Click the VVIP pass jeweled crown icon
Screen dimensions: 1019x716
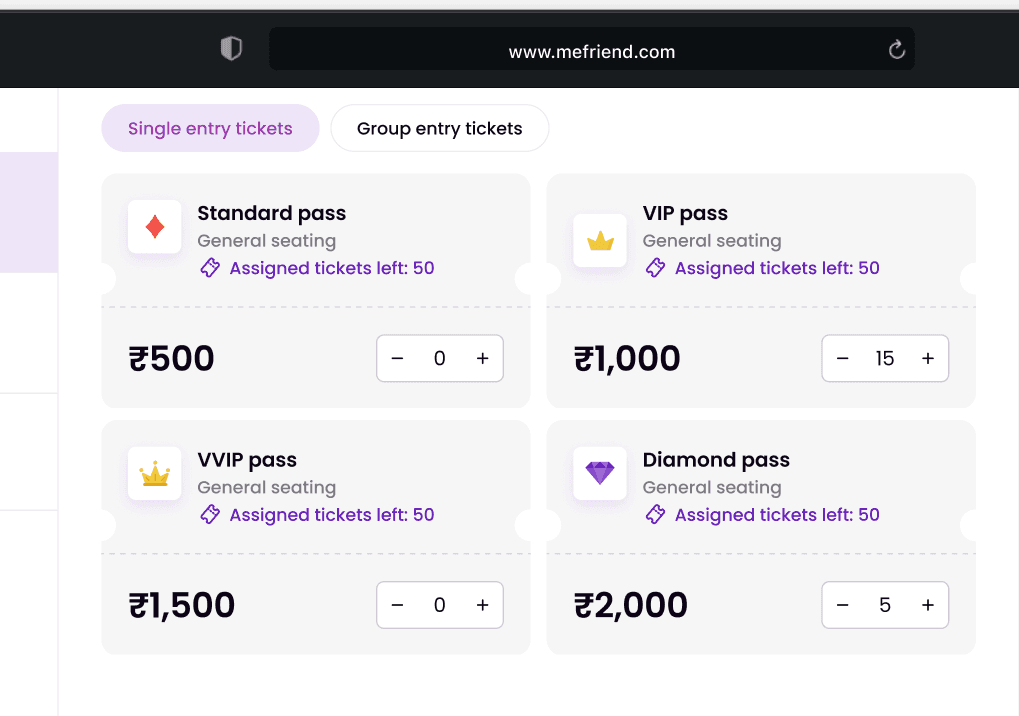tap(155, 474)
